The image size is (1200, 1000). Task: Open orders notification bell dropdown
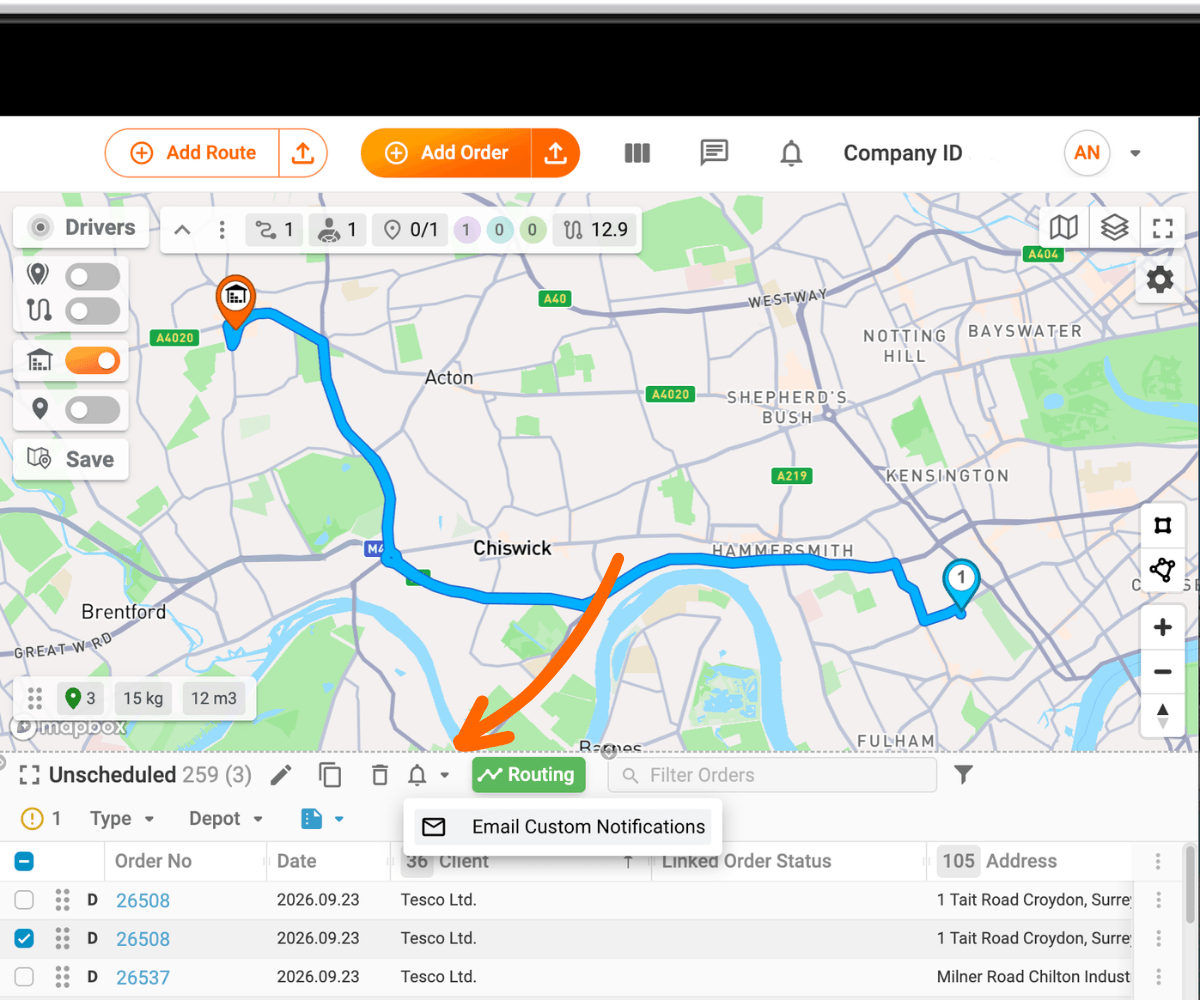point(429,775)
